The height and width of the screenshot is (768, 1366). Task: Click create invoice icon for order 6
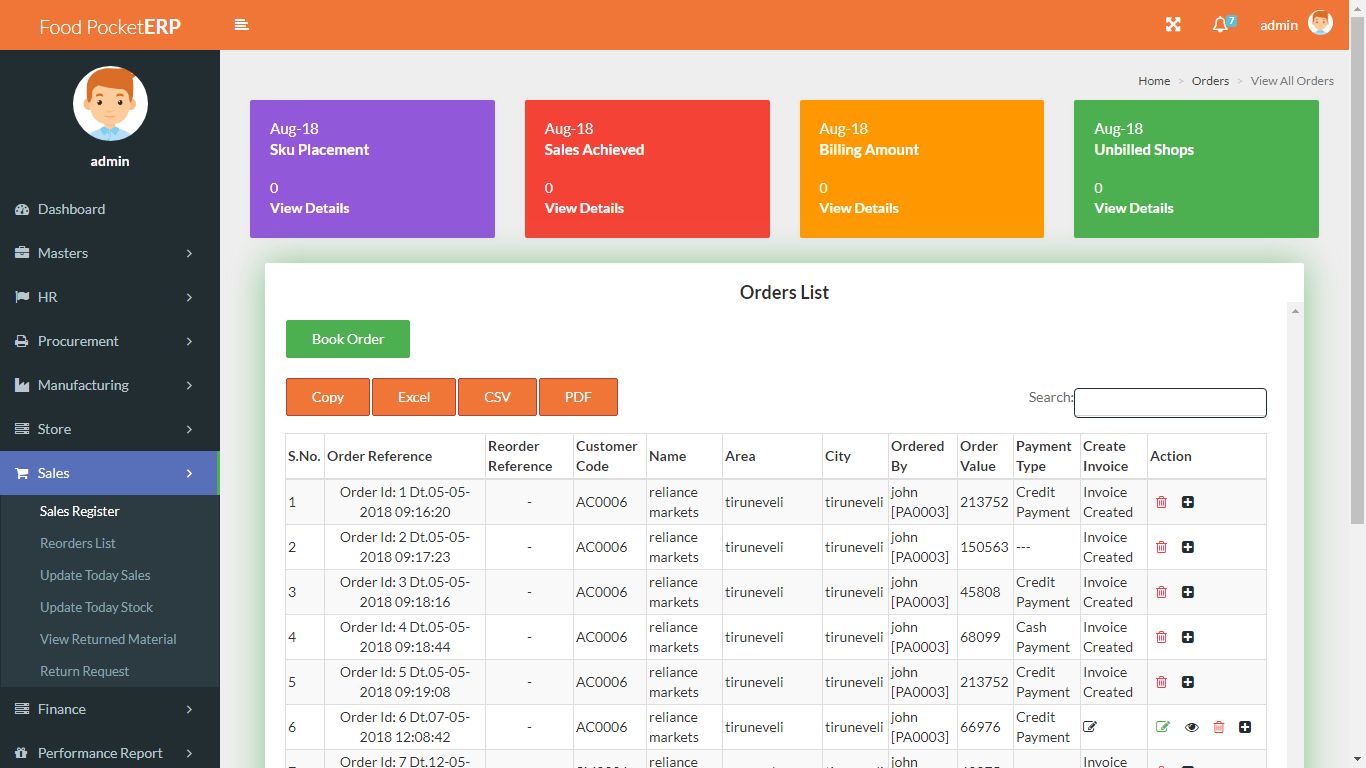[1090, 727]
